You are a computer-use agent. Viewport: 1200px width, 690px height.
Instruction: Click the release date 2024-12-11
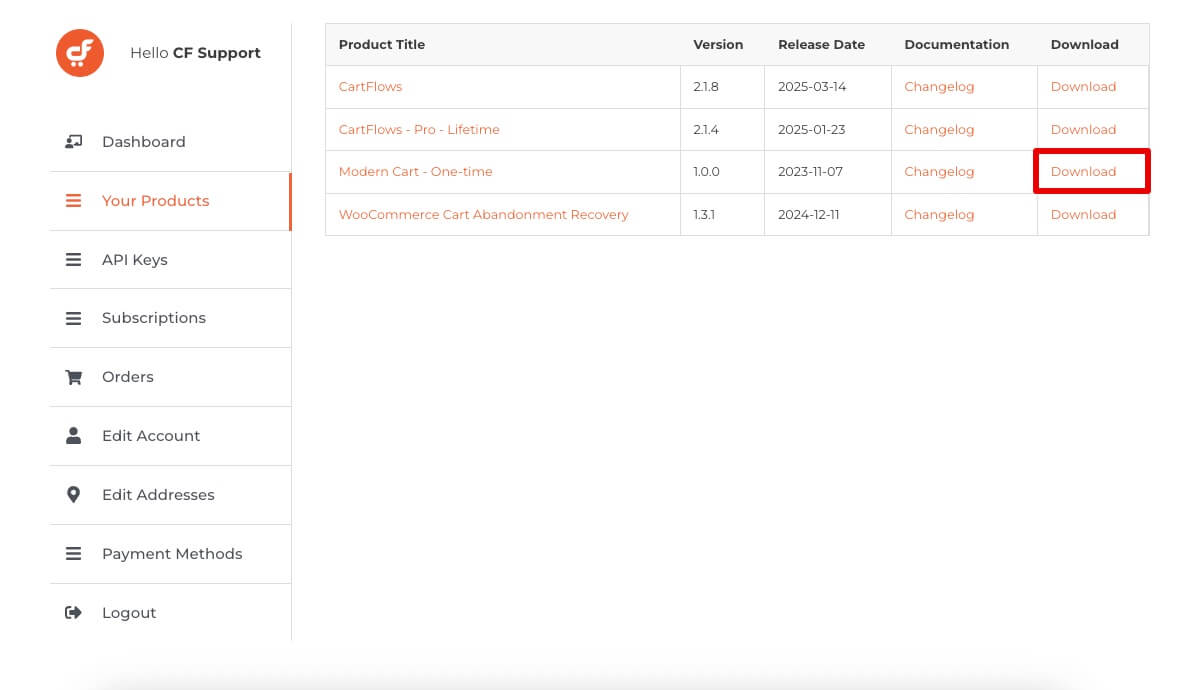tap(811, 215)
